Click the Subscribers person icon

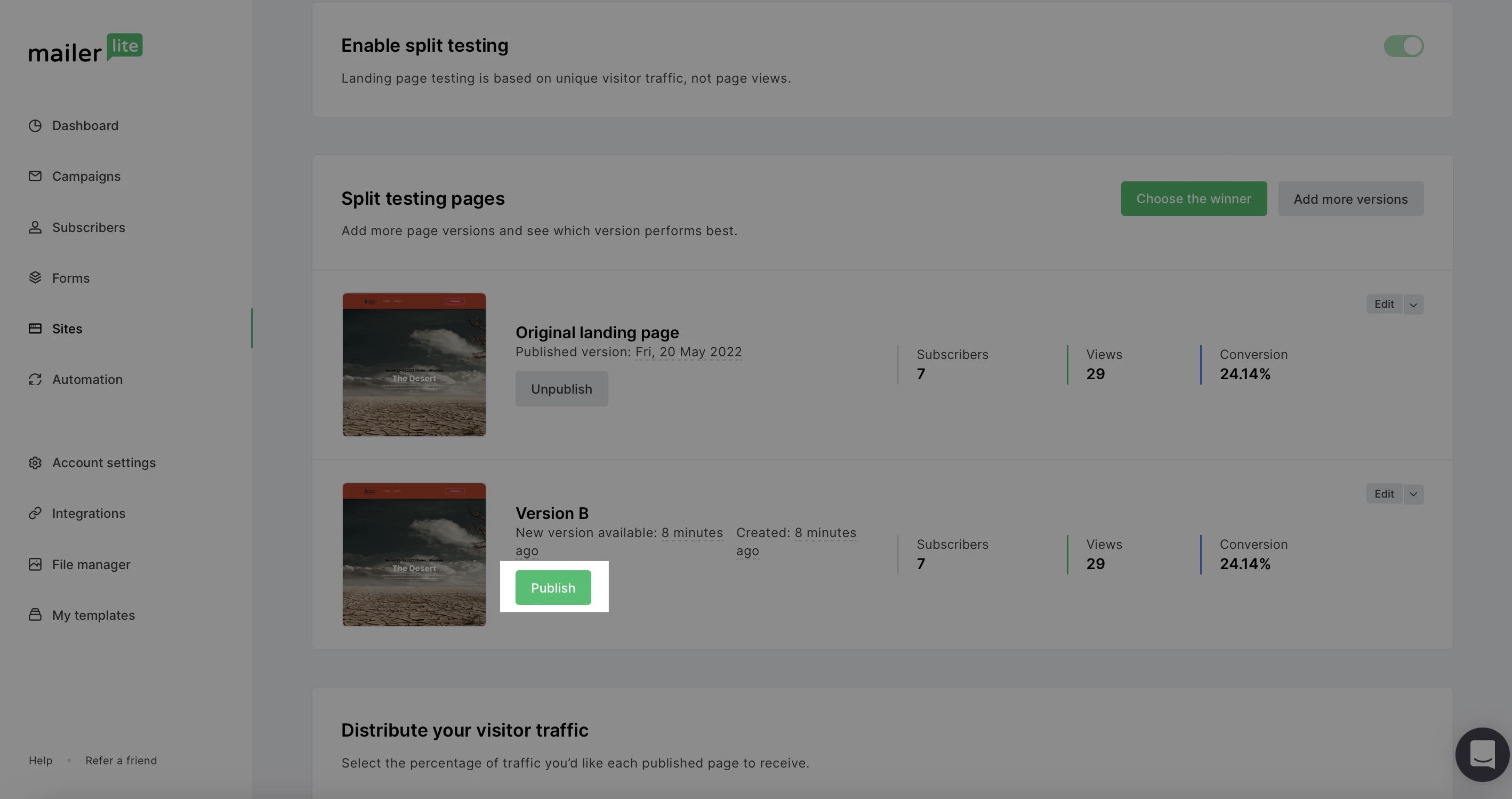[x=35, y=227]
